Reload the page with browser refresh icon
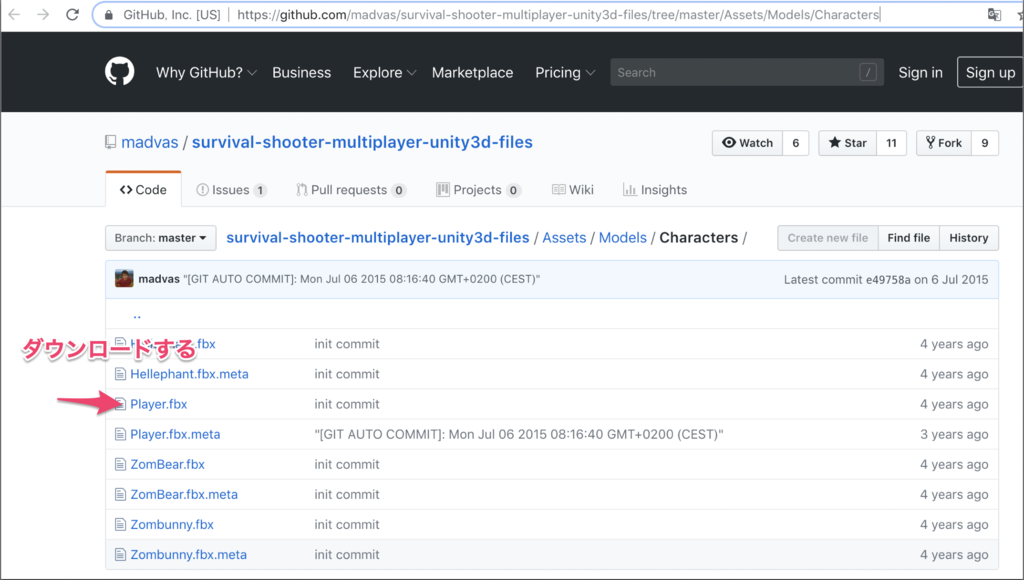Screen dimensions: 1024x580 (x=72, y=14)
